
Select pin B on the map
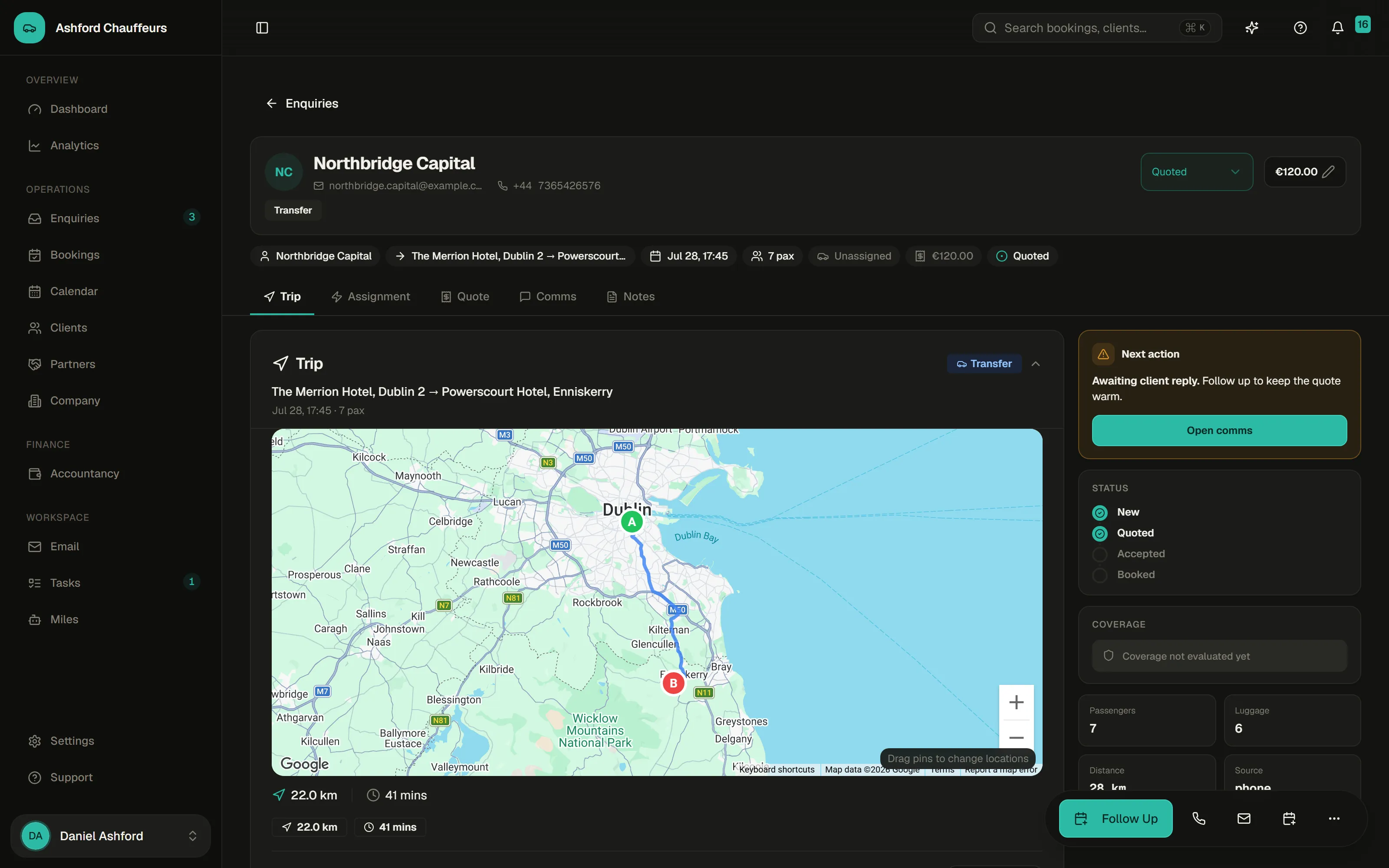[x=673, y=683]
